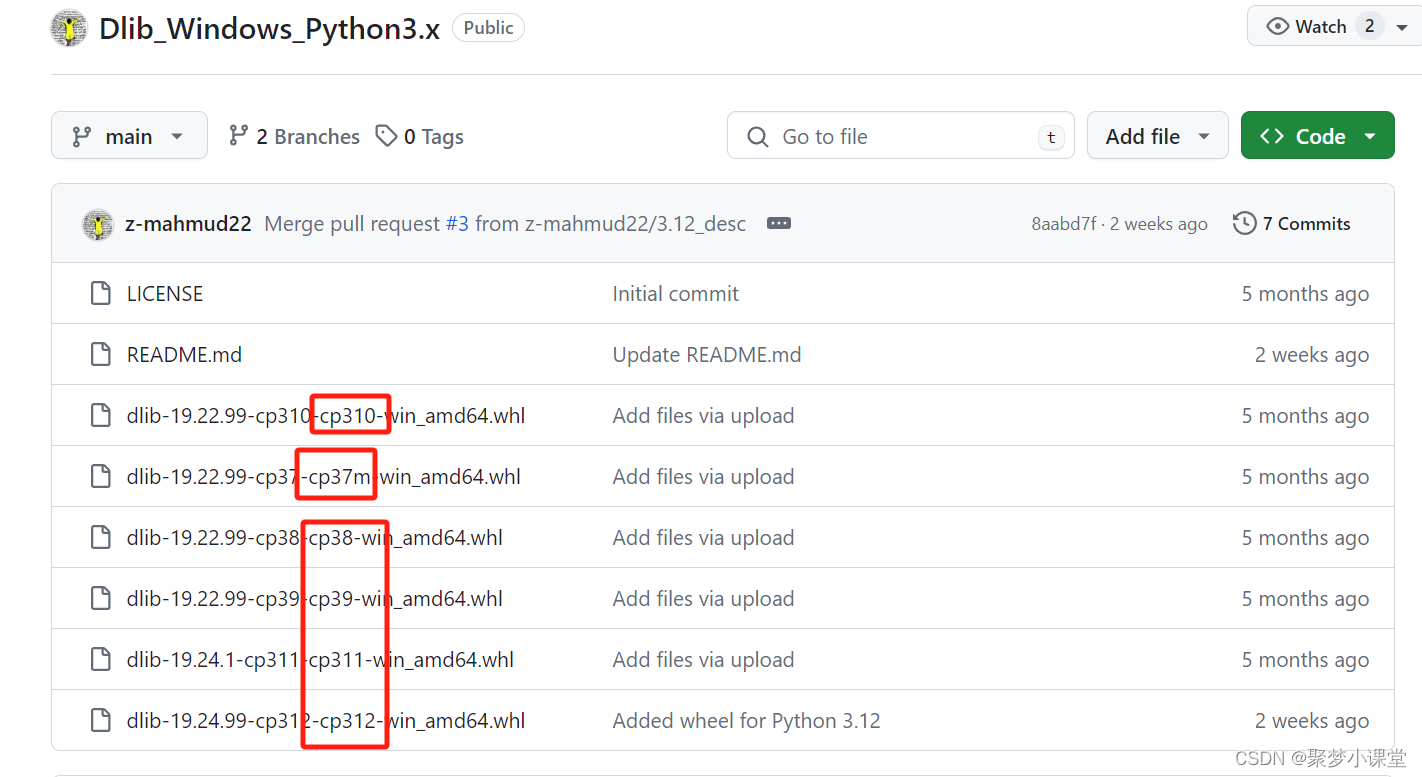
Task: Click README.md row's 2 weeks ago timestamp
Action: point(1312,354)
